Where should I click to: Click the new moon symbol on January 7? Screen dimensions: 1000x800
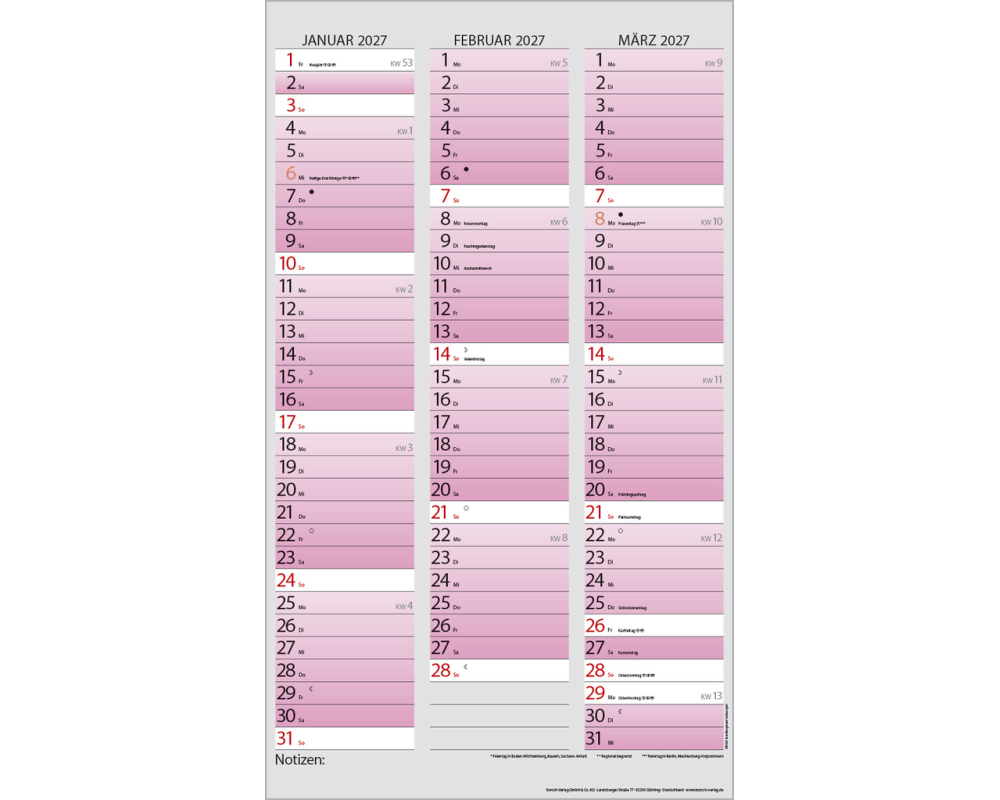312,191
